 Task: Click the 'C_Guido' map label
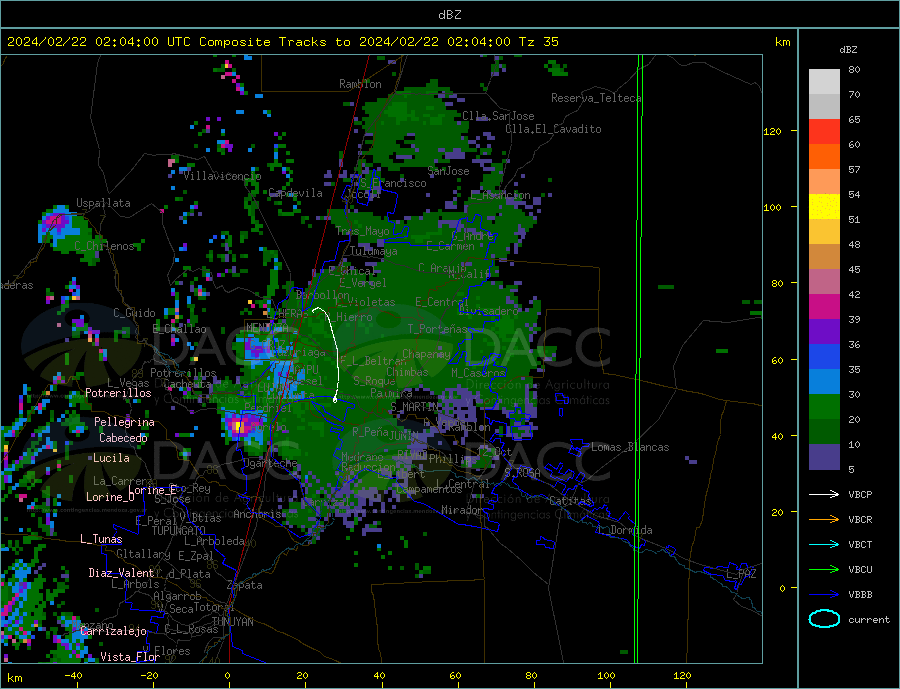134,313
